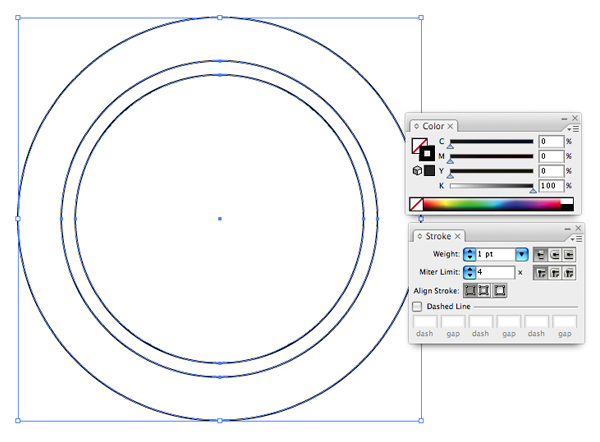The width and height of the screenshot is (600, 442).
Task: Select the Butt Cap icon
Action: tap(540, 254)
